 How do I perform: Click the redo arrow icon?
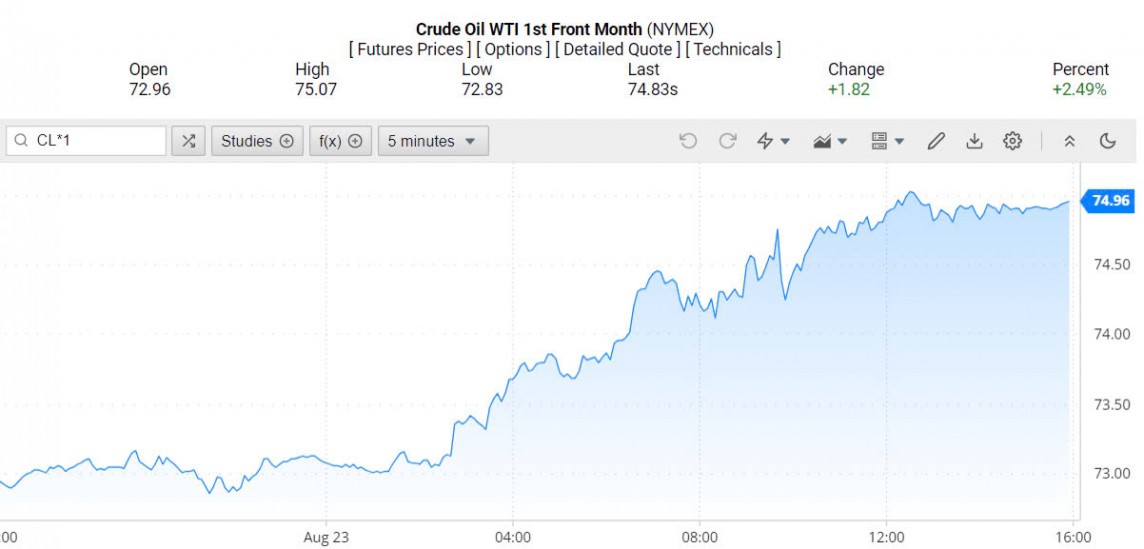[x=728, y=141]
